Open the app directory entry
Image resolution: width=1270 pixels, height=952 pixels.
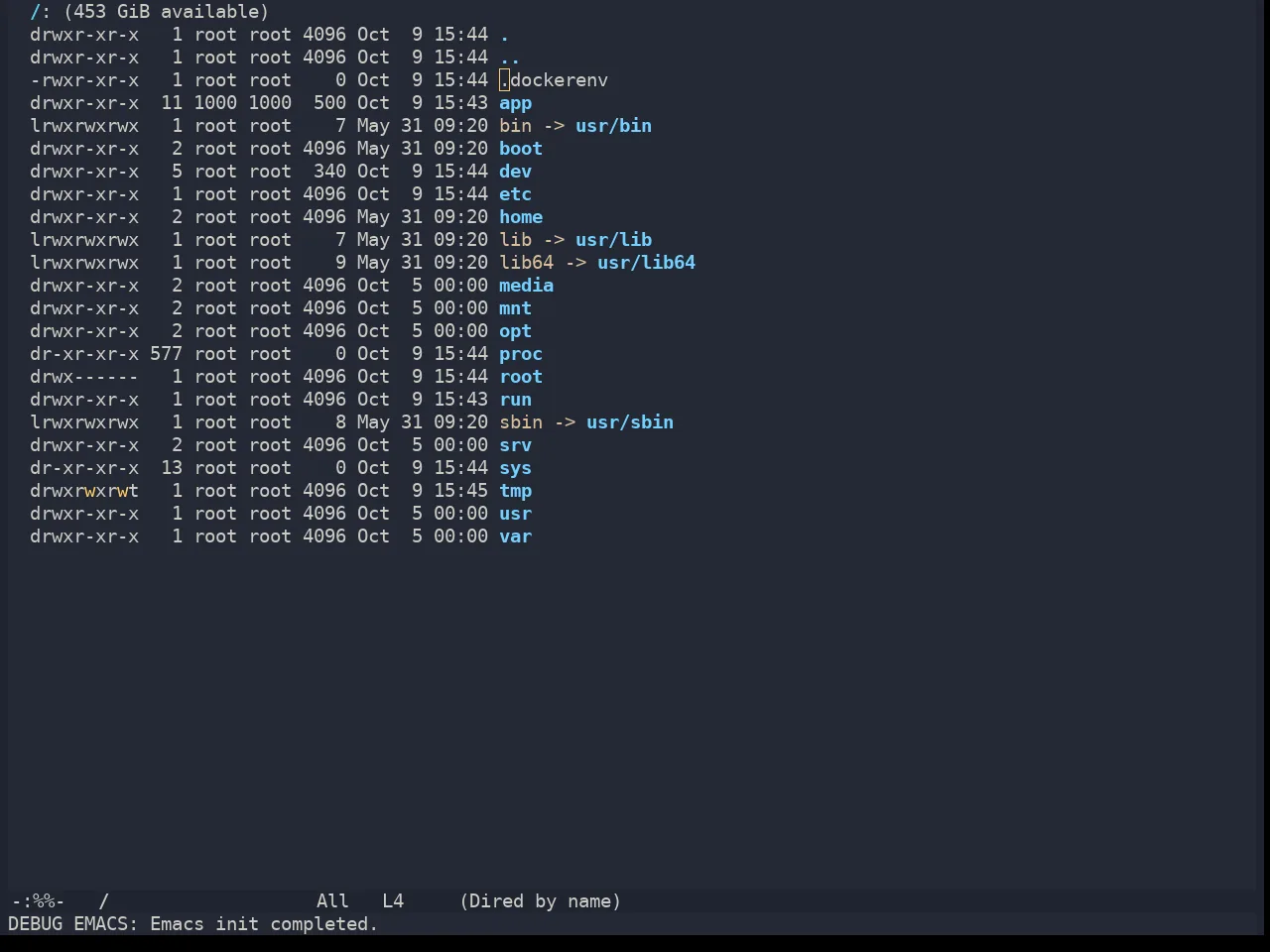tap(515, 103)
